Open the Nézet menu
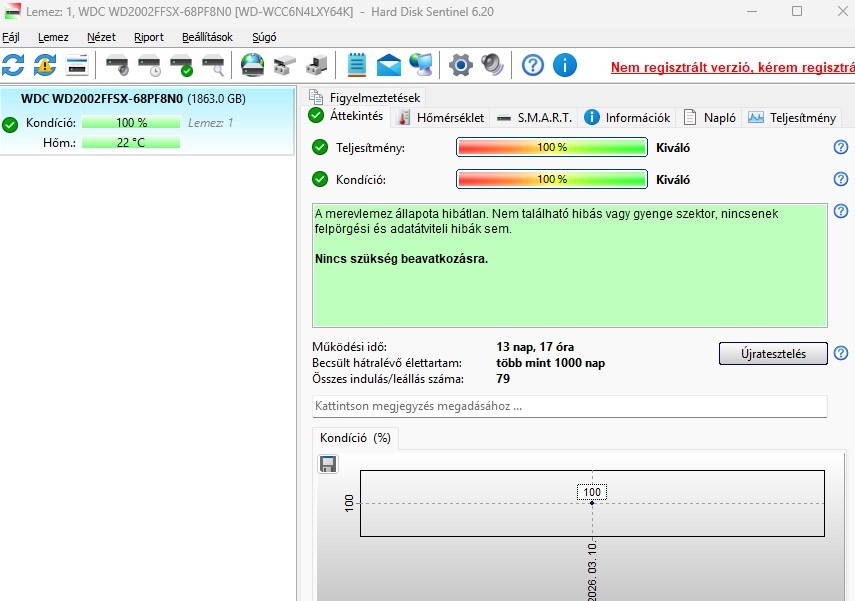The width and height of the screenshot is (855, 601). click(101, 37)
